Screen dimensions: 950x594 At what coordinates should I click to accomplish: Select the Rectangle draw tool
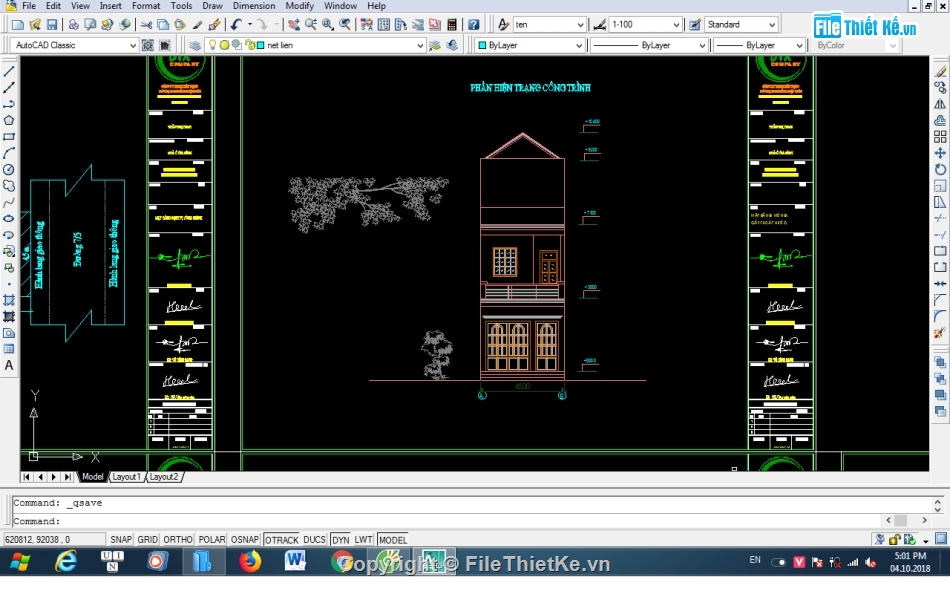click(9, 137)
